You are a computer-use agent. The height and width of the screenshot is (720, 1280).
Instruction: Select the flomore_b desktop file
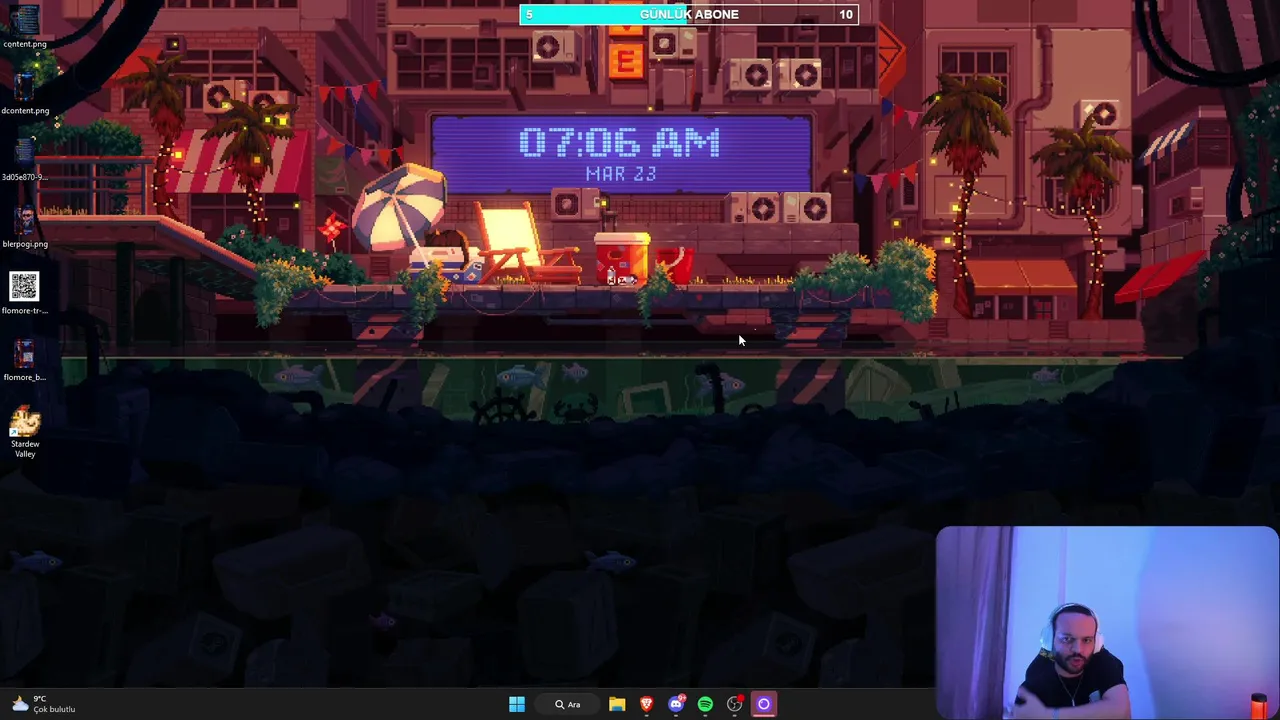(x=24, y=359)
